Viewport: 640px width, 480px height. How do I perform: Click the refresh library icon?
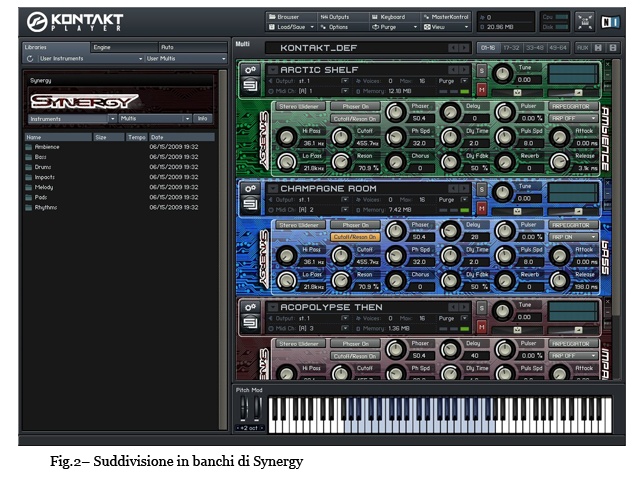30,59
